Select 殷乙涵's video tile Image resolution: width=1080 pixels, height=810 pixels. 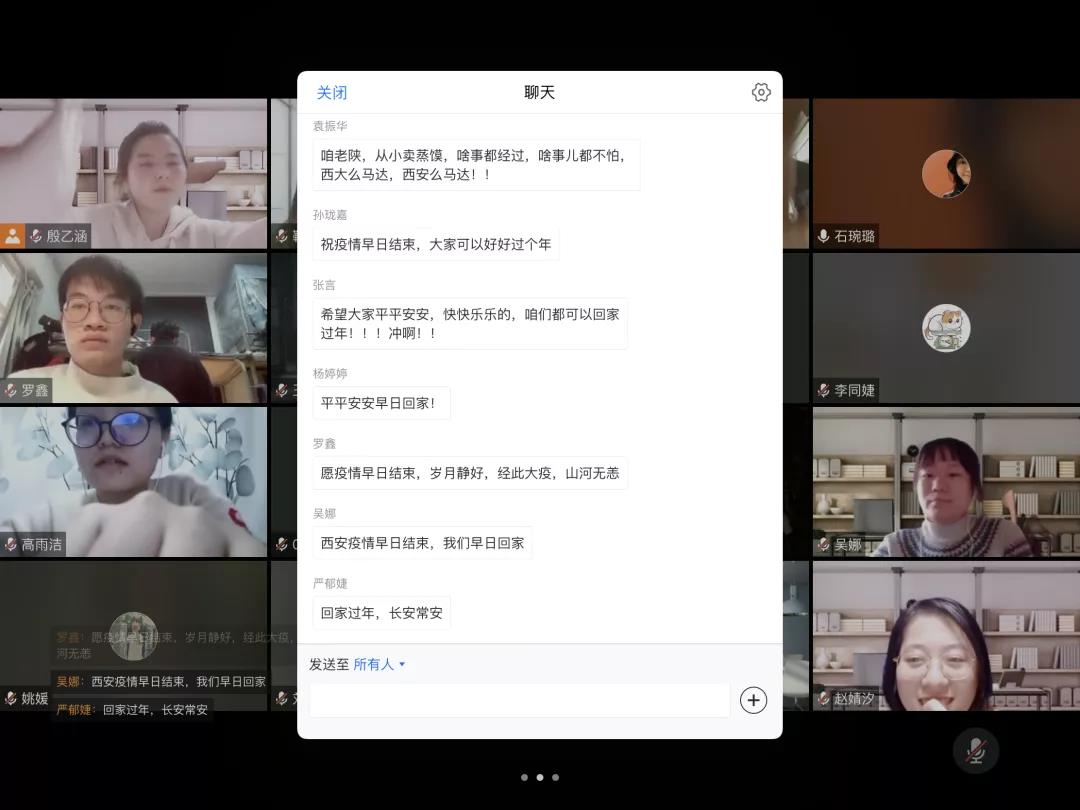(134, 170)
